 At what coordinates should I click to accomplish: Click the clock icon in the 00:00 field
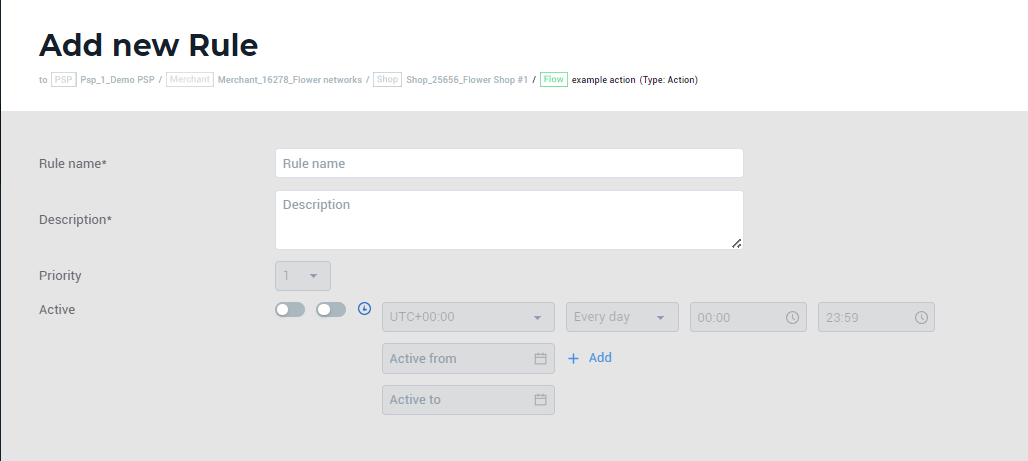click(792, 317)
